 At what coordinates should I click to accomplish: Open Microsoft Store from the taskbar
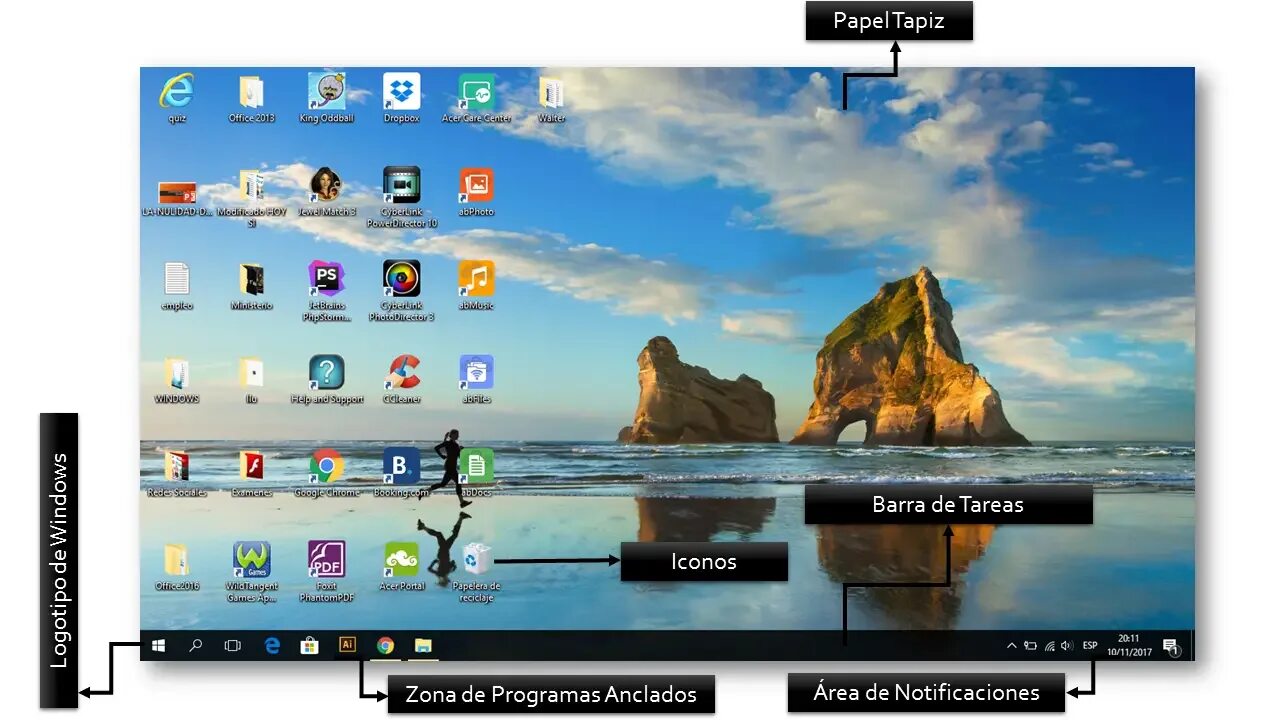coord(310,646)
